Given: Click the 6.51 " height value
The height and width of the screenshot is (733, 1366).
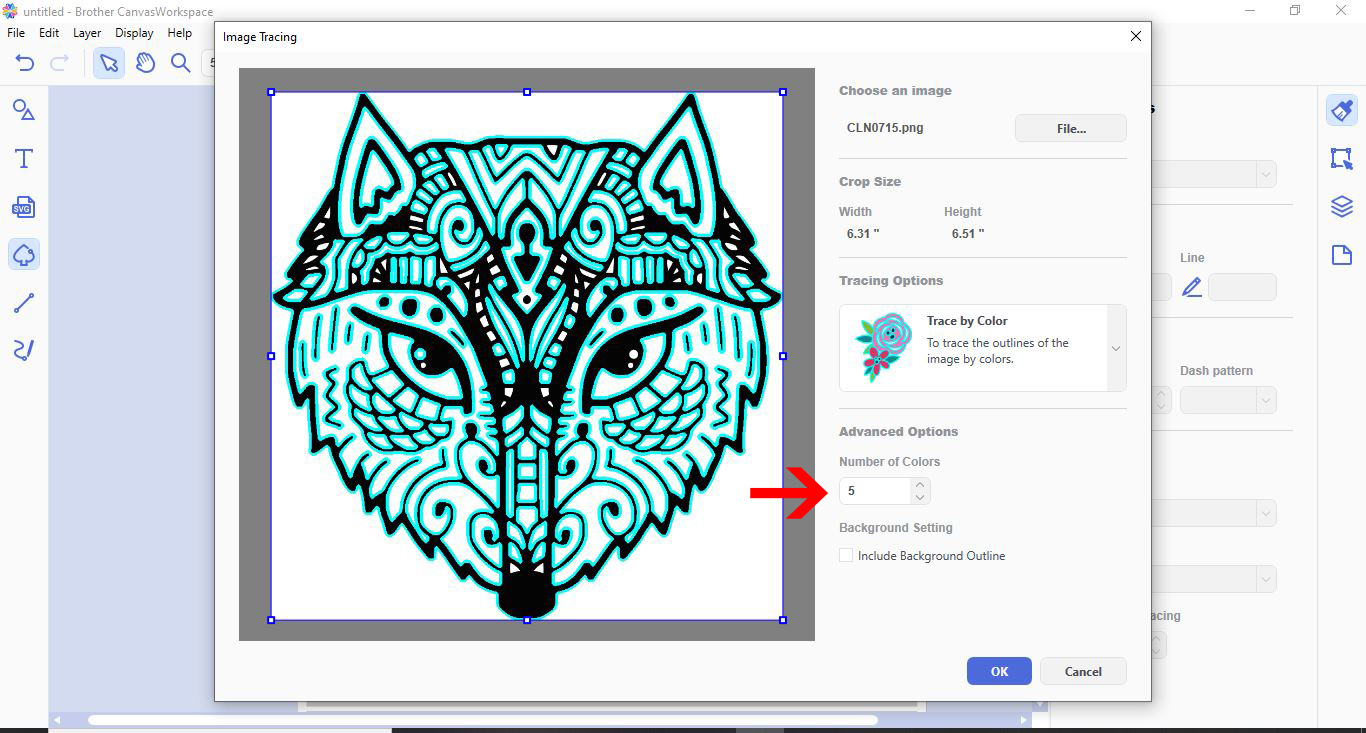Looking at the screenshot, I should coord(968,233).
